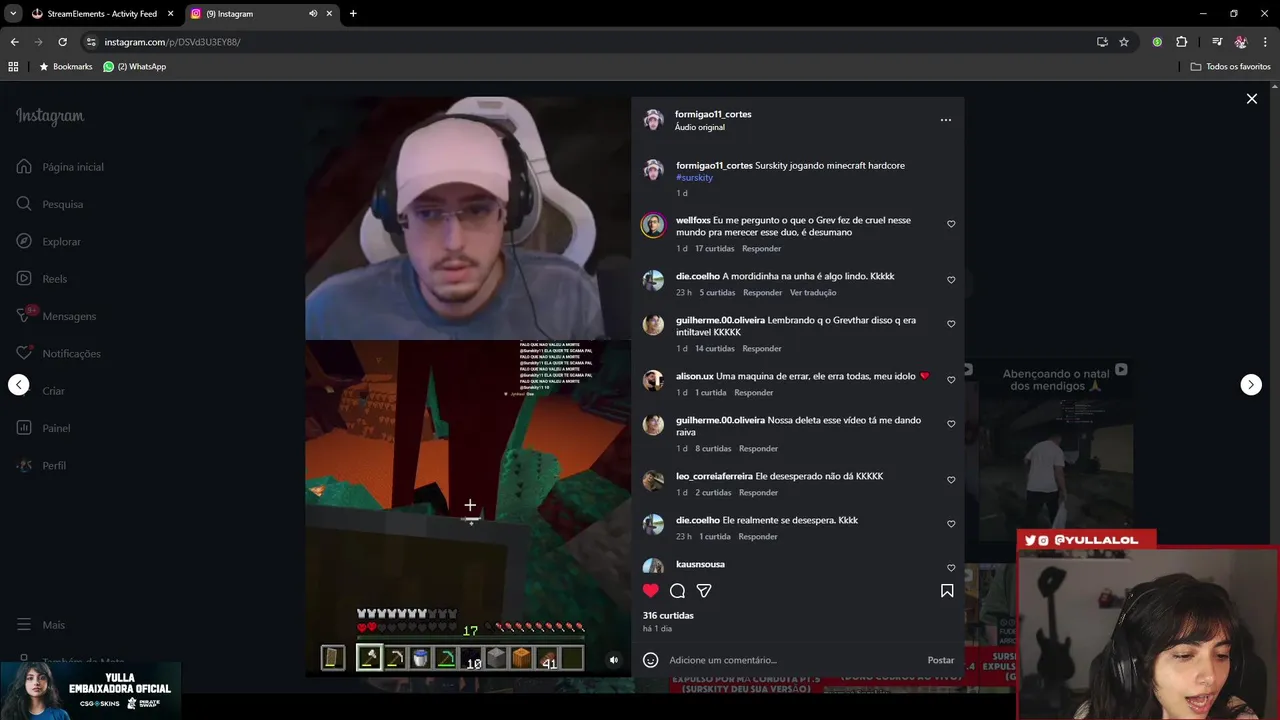Image resolution: width=1280 pixels, height=720 pixels.
Task: Open tab search dropdown arrow
Action: (13, 14)
